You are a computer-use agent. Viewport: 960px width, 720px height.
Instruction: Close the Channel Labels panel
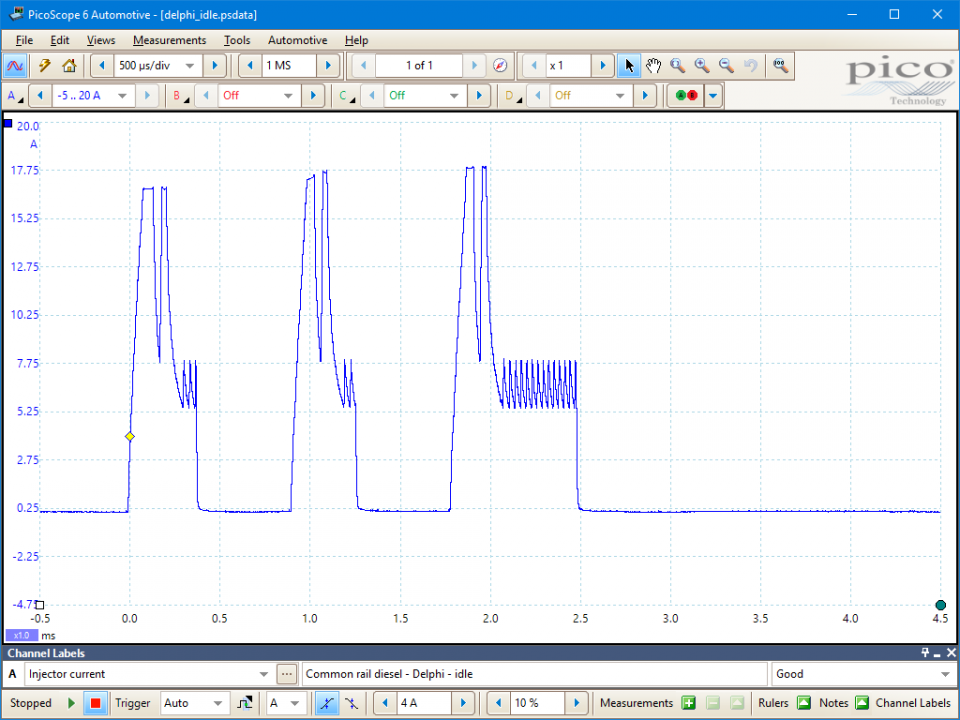point(951,653)
